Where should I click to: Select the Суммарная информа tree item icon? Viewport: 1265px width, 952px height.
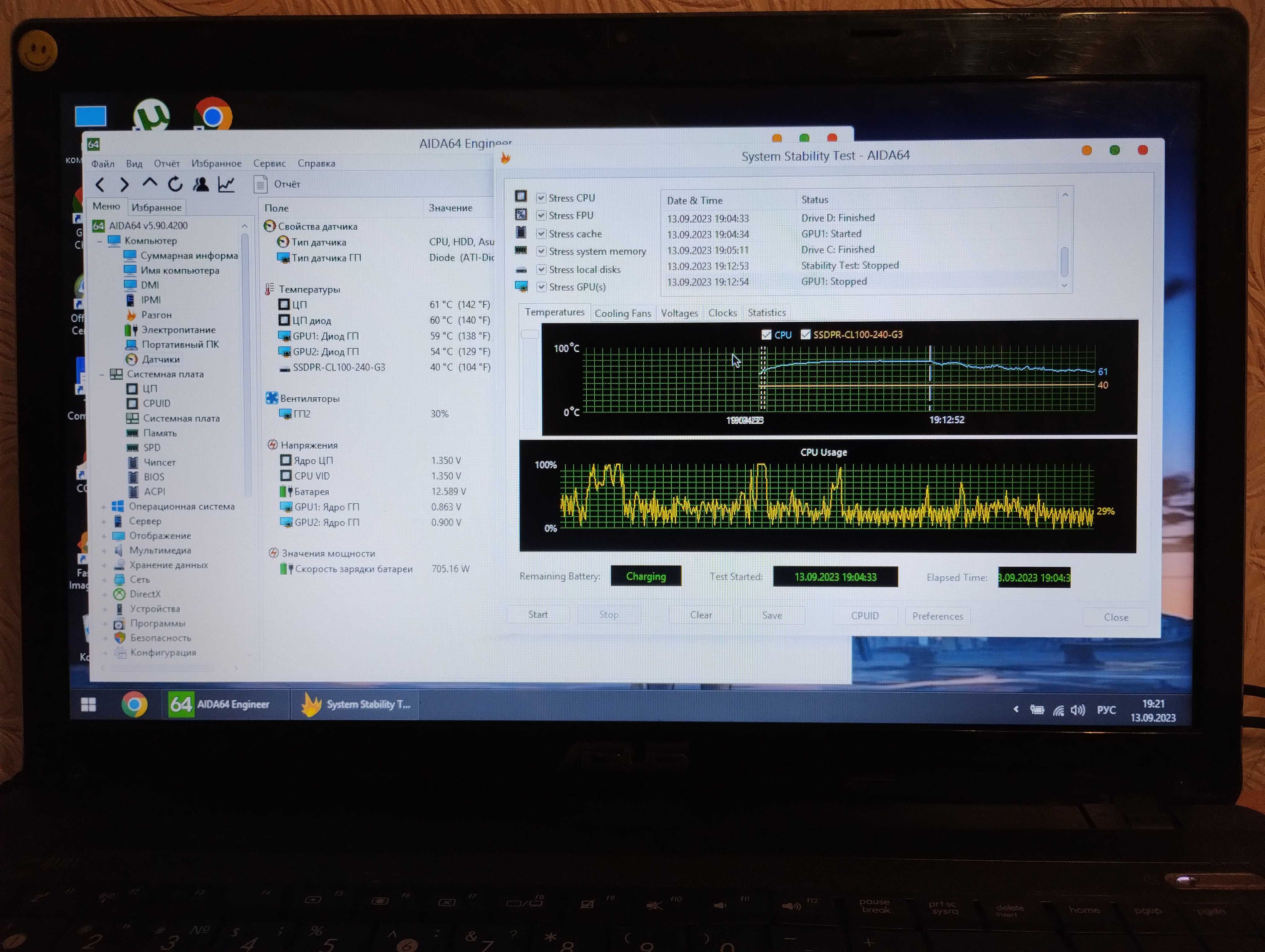point(131,255)
